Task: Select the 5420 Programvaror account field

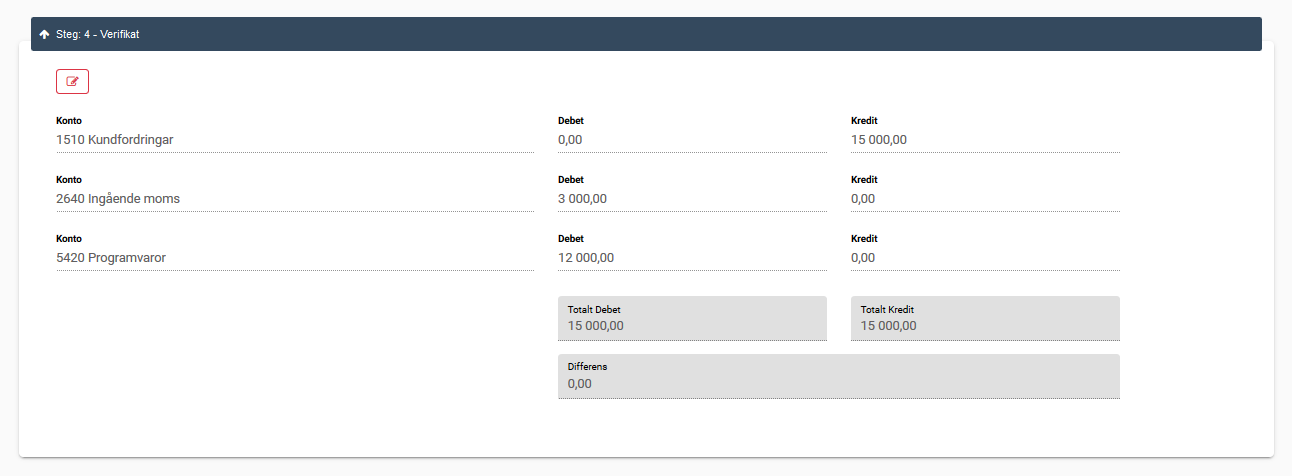Action: coord(295,258)
